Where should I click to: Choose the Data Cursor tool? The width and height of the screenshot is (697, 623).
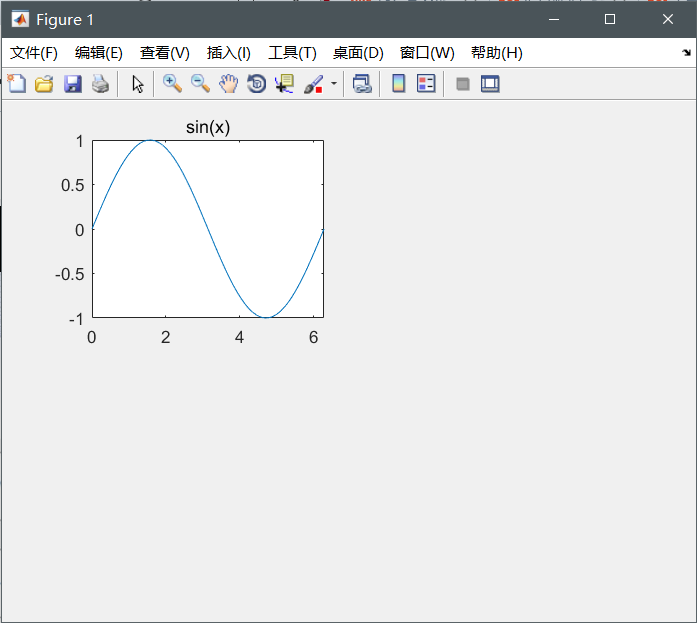(284, 84)
